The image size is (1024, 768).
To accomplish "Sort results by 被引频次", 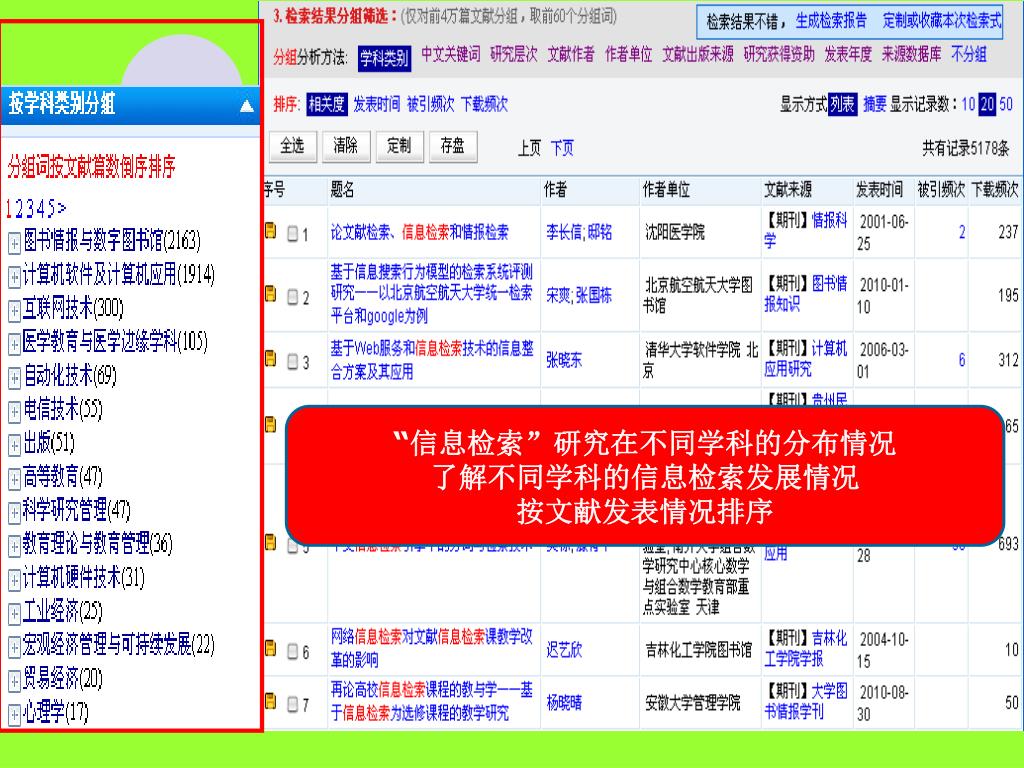I will coord(430,104).
